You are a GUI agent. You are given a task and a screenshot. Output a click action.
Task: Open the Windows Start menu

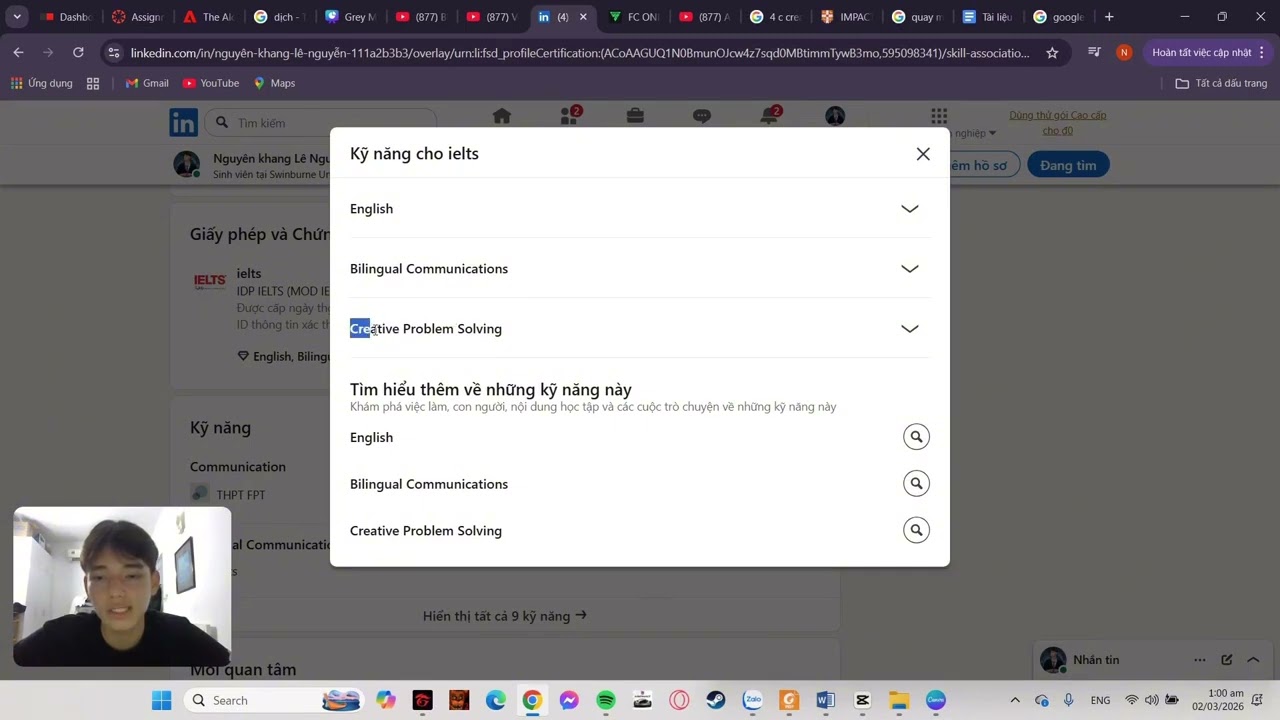(x=161, y=700)
